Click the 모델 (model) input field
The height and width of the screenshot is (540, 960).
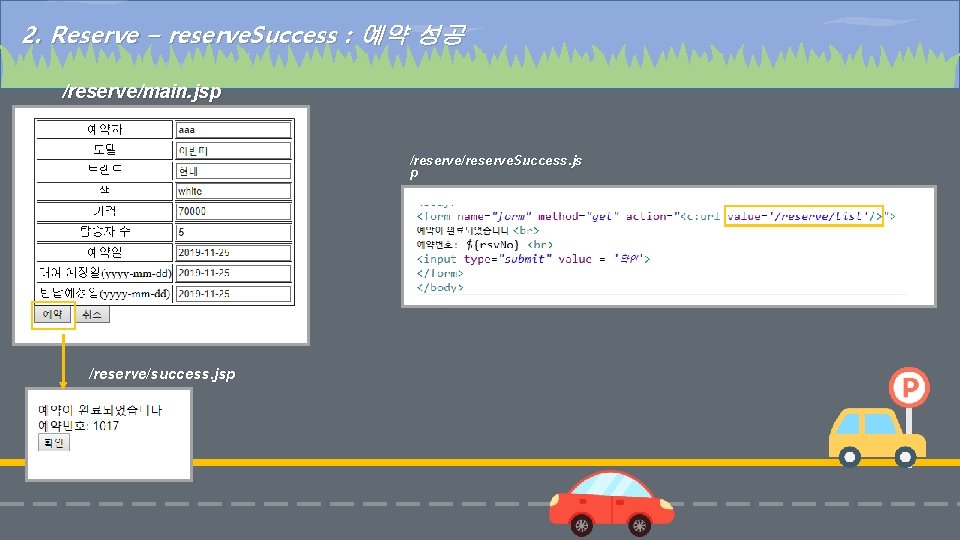coord(233,151)
